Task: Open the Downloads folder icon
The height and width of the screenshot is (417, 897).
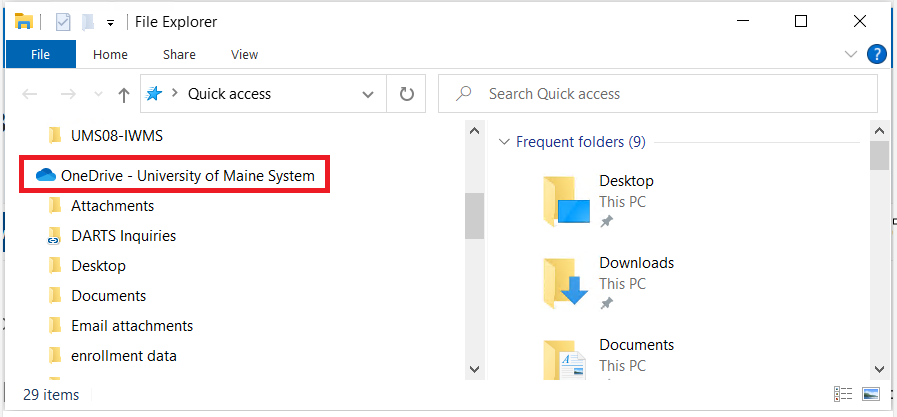Action: coord(565,281)
